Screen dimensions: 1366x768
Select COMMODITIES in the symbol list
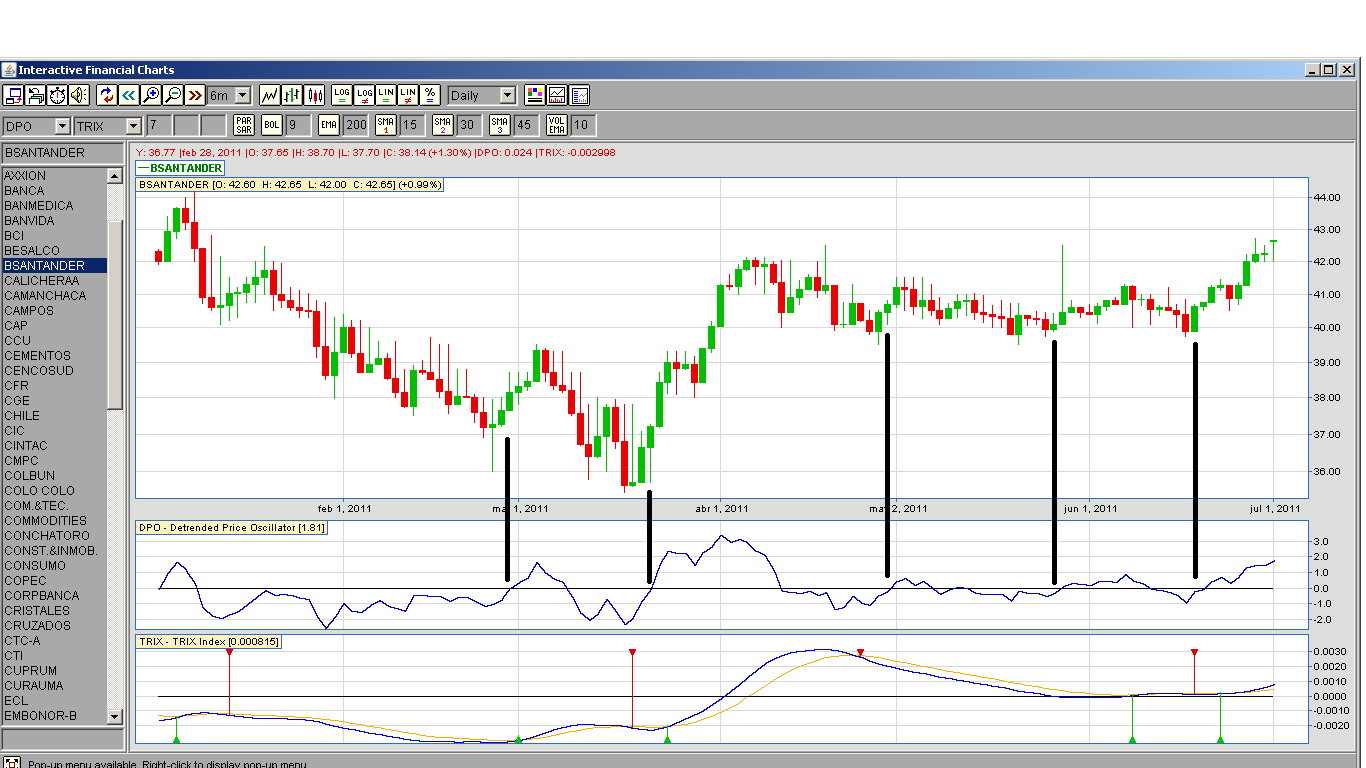pos(54,521)
